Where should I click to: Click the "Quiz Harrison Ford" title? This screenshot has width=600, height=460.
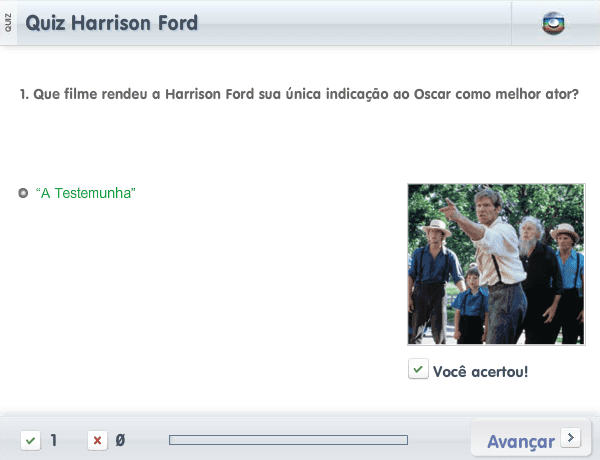(x=111, y=23)
